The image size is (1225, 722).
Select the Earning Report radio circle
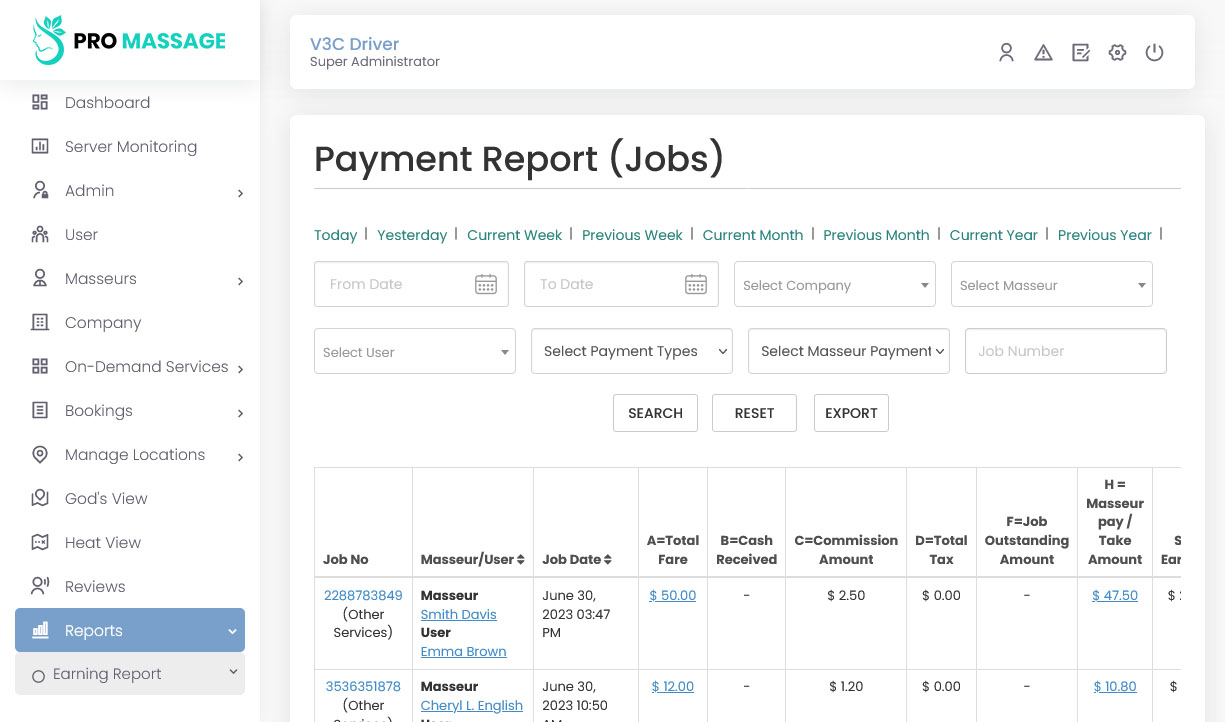[38, 676]
